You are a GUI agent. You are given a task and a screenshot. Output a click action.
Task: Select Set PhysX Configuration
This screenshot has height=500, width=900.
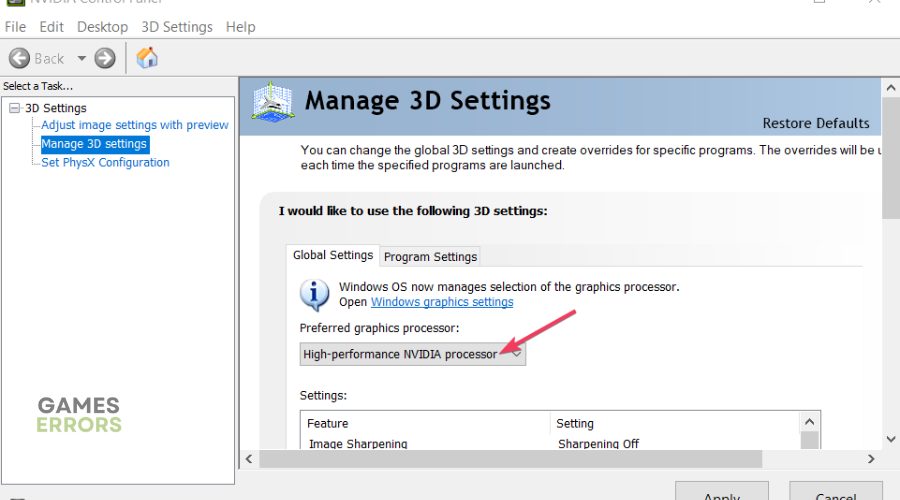(x=106, y=162)
